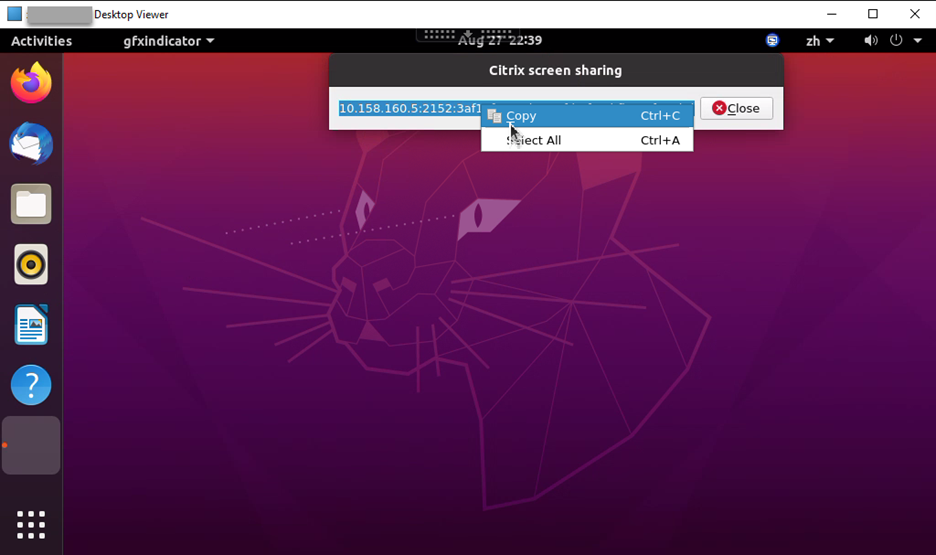Viewport: 936px width, 555px height.
Task: Open Firefox from the dock
Action: click(x=31, y=83)
